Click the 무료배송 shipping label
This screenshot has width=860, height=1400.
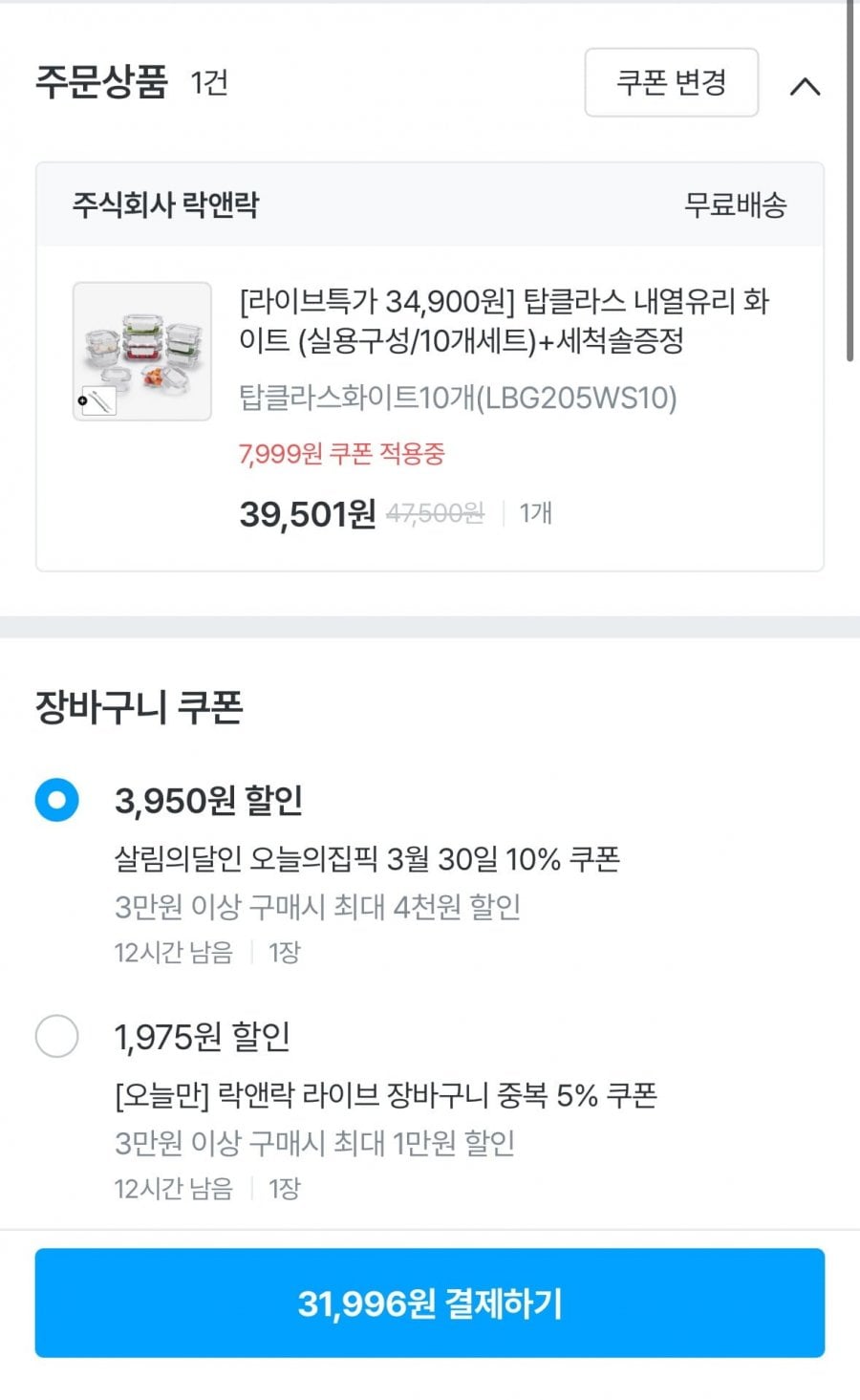coord(735,205)
